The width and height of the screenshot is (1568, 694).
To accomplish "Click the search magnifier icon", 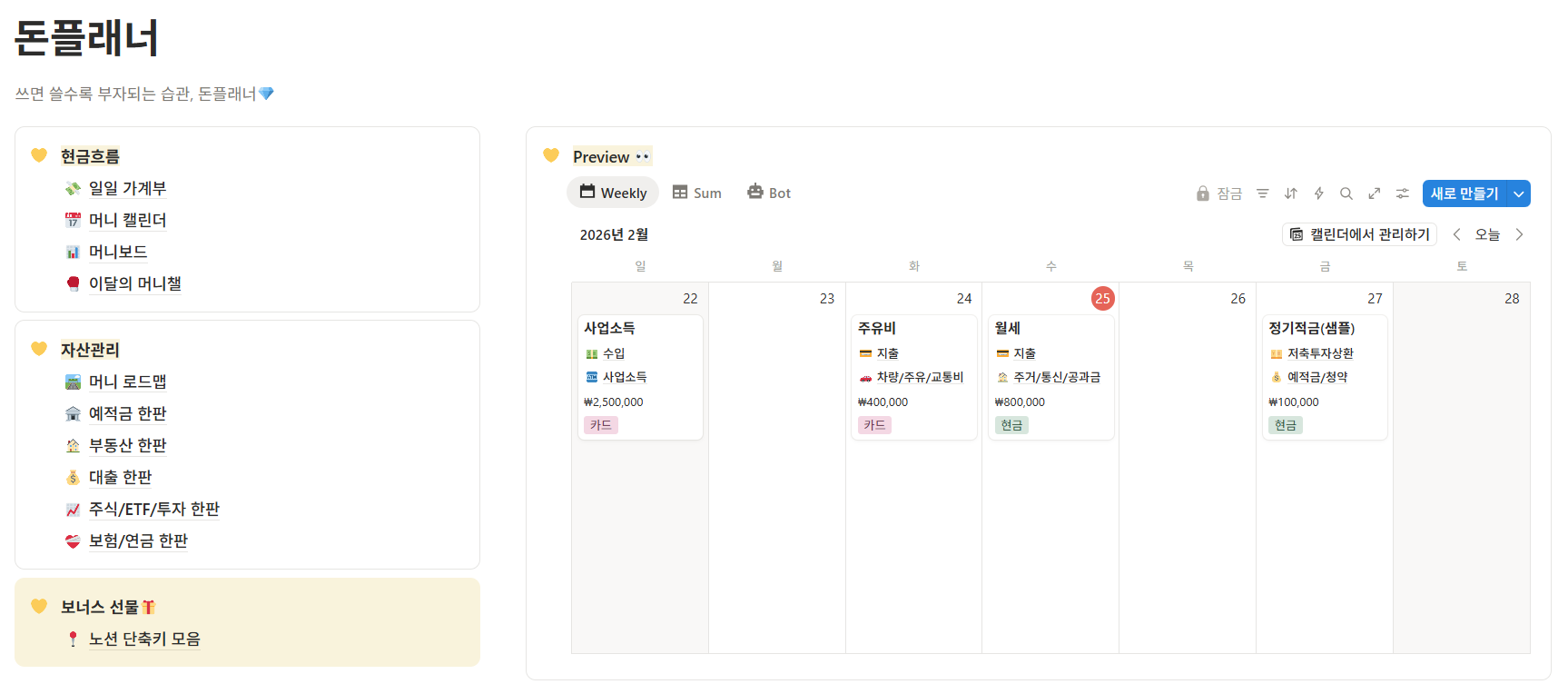I will [1346, 193].
